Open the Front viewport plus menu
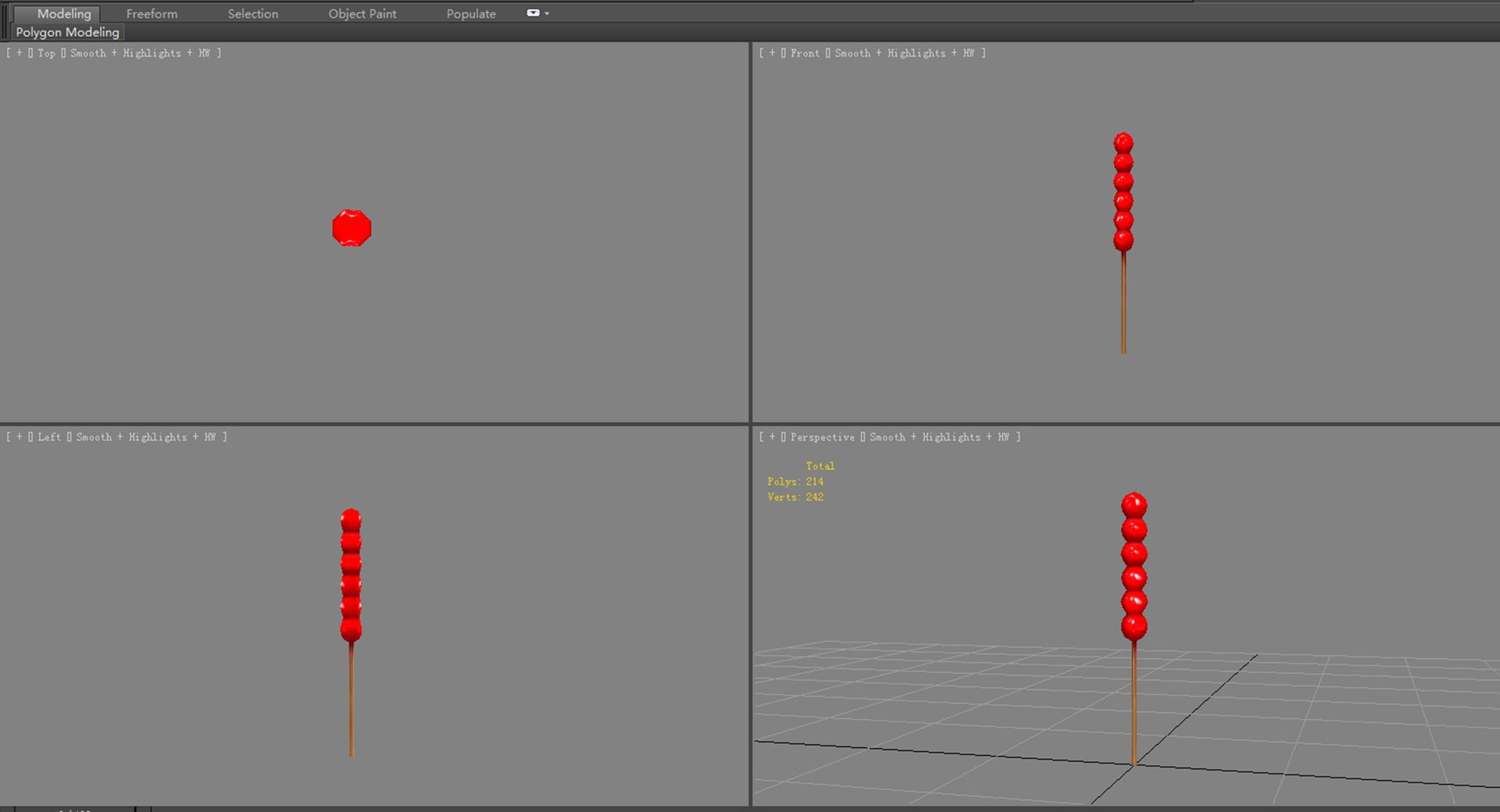1500x812 pixels. click(x=773, y=53)
